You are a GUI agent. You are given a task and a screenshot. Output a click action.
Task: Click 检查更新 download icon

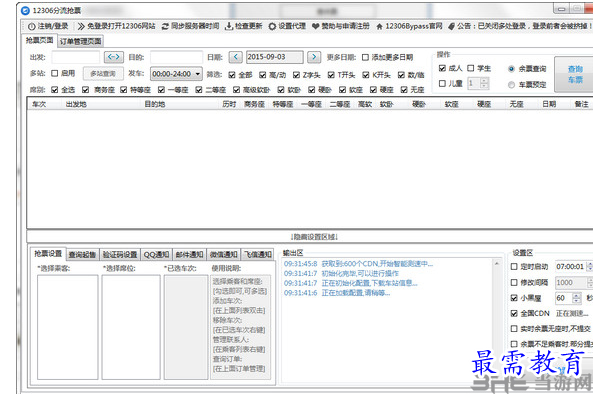[229, 26]
